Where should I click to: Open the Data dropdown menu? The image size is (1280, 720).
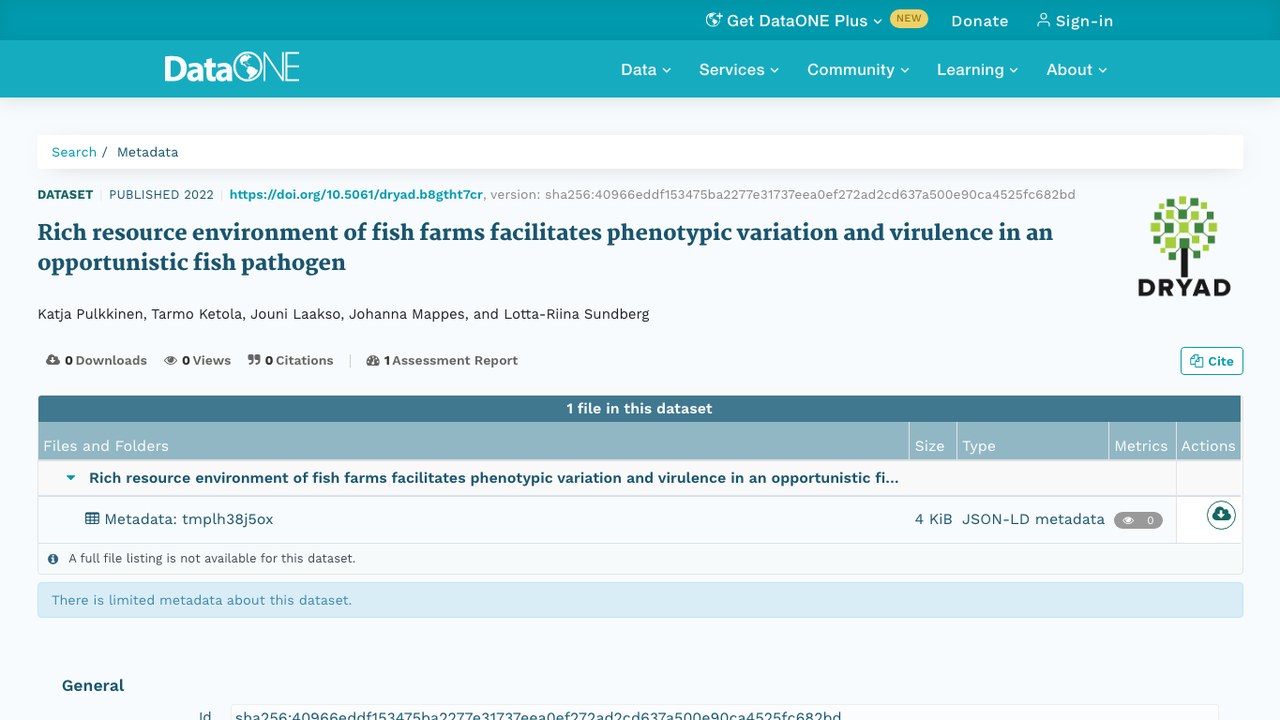[646, 69]
